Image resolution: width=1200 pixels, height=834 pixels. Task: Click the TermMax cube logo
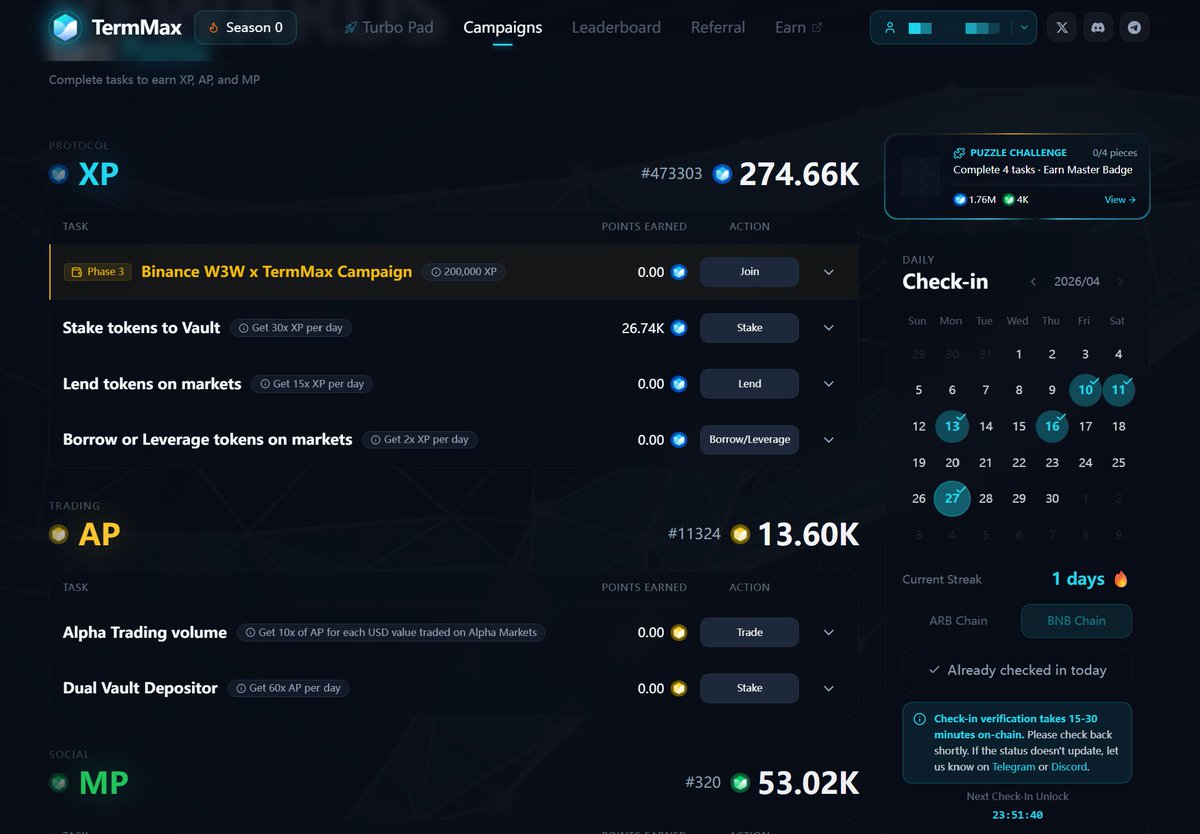pyautogui.click(x=66, y=28)
